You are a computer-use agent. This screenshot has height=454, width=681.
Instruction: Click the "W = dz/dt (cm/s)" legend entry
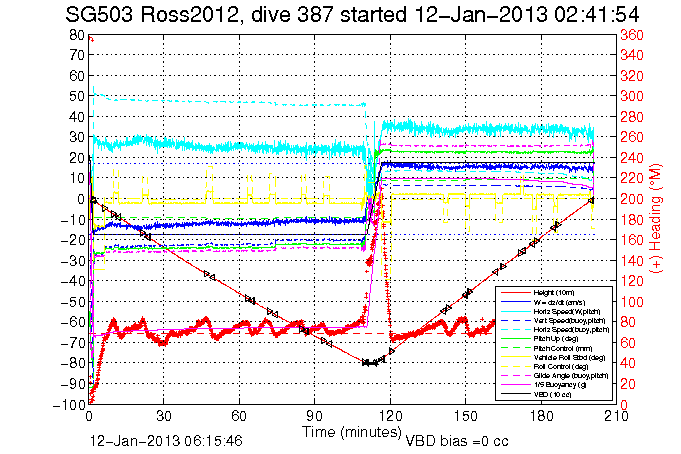[x=559, y=302]
